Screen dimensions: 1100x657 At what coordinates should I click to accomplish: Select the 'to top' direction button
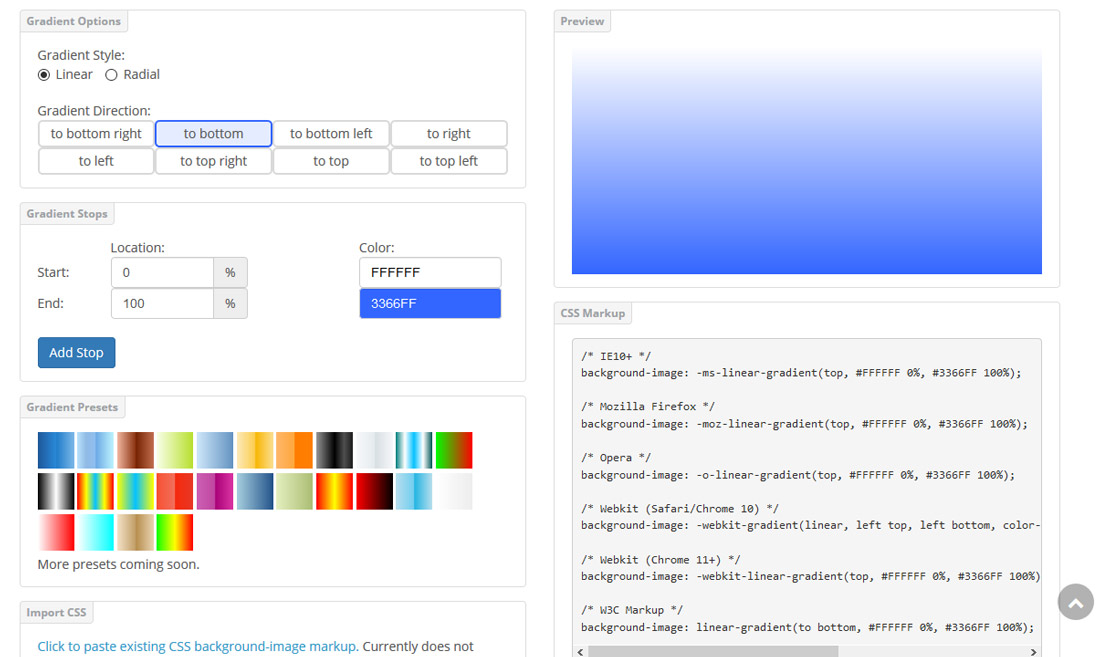[331, 161]
